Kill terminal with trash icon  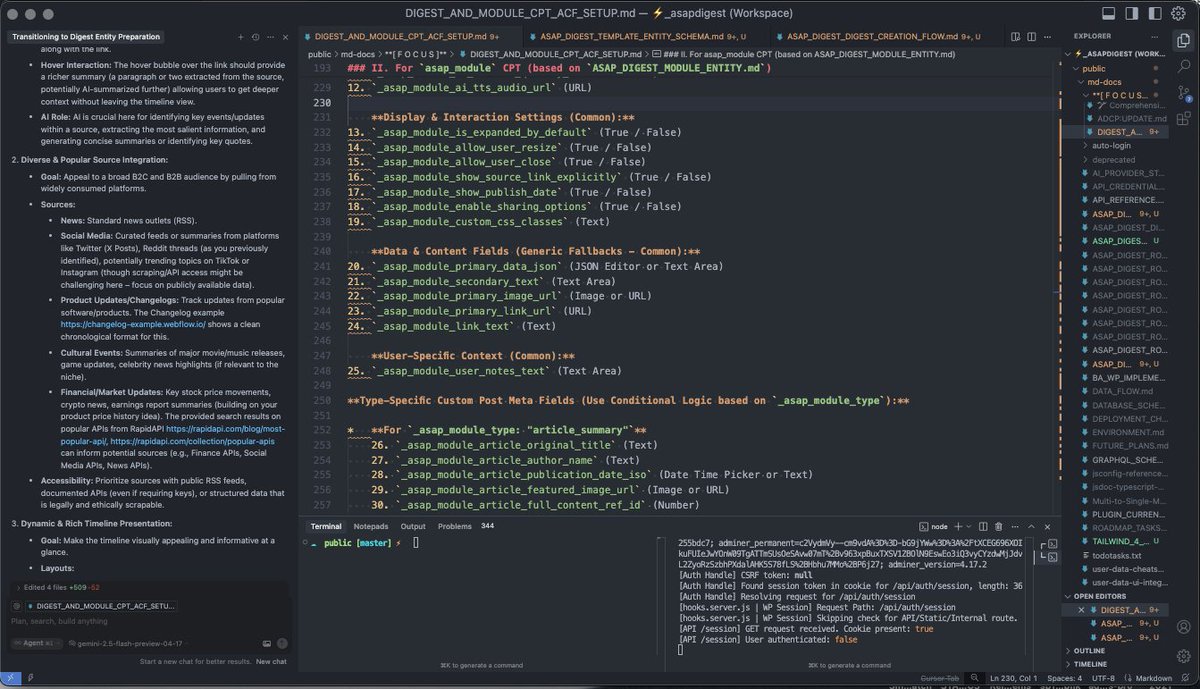pos(999,526)
